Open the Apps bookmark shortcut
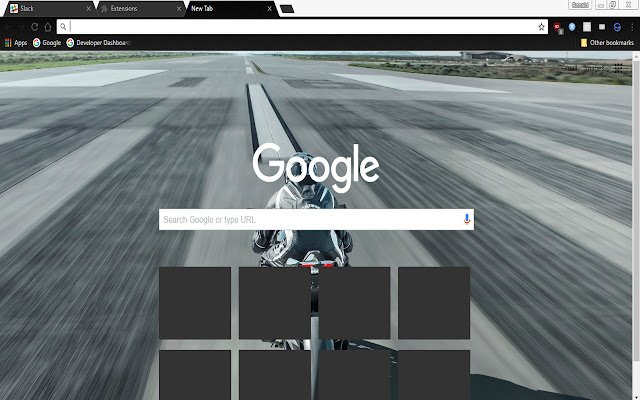 [16, 43]
